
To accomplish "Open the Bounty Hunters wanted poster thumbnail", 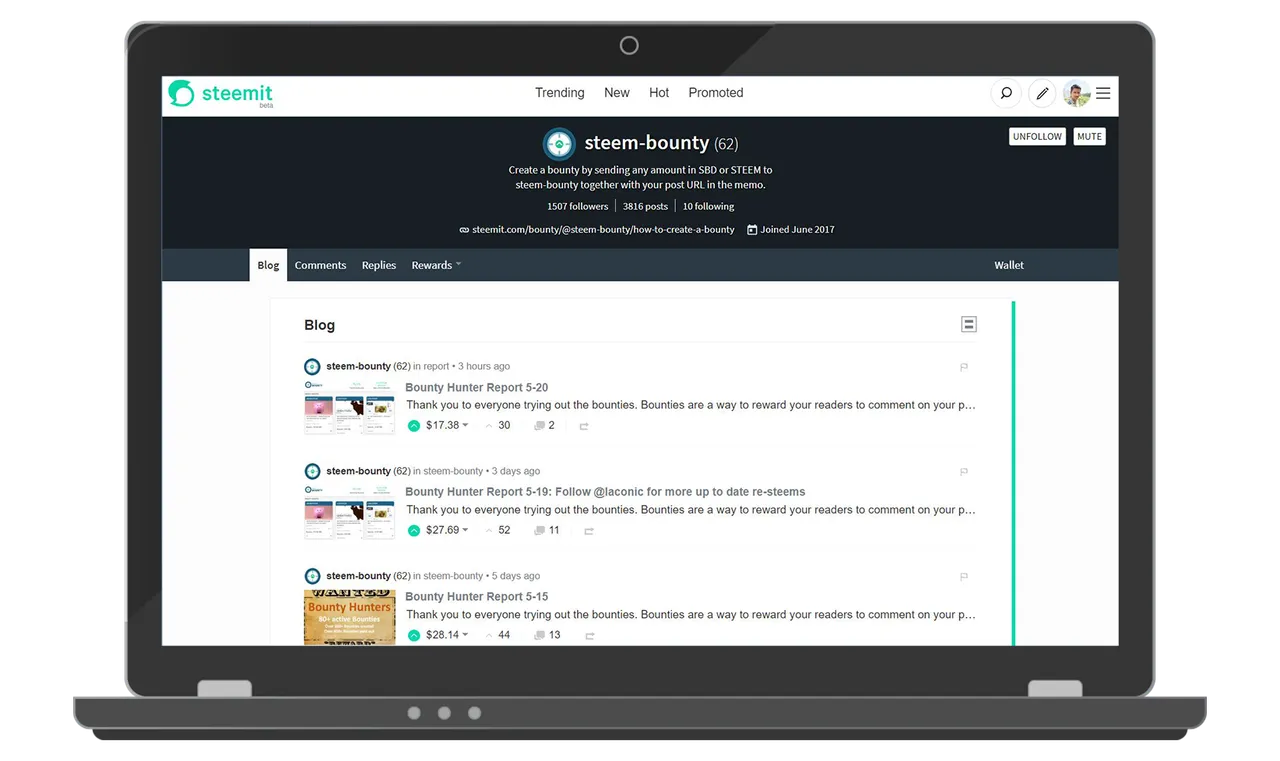I will [x=349, y=618].
